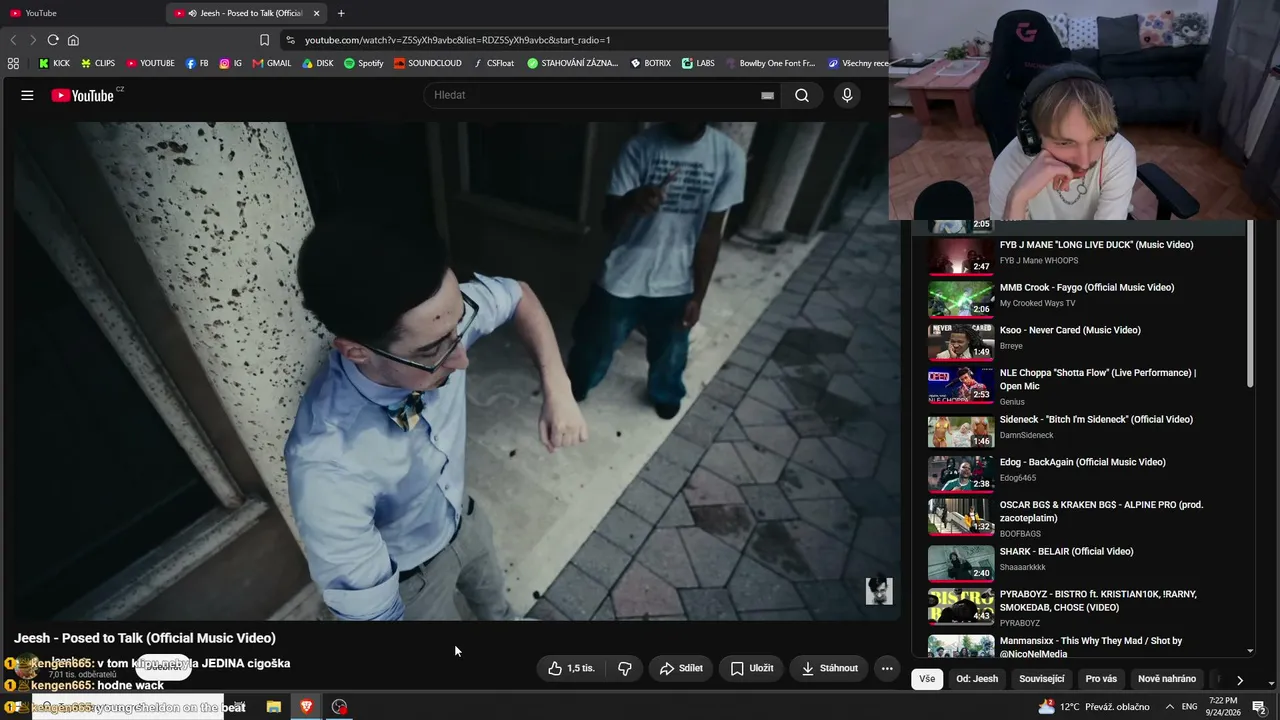
Task: Activate voice search microphone
Action: pyautogui.click(x=847, y=95)
